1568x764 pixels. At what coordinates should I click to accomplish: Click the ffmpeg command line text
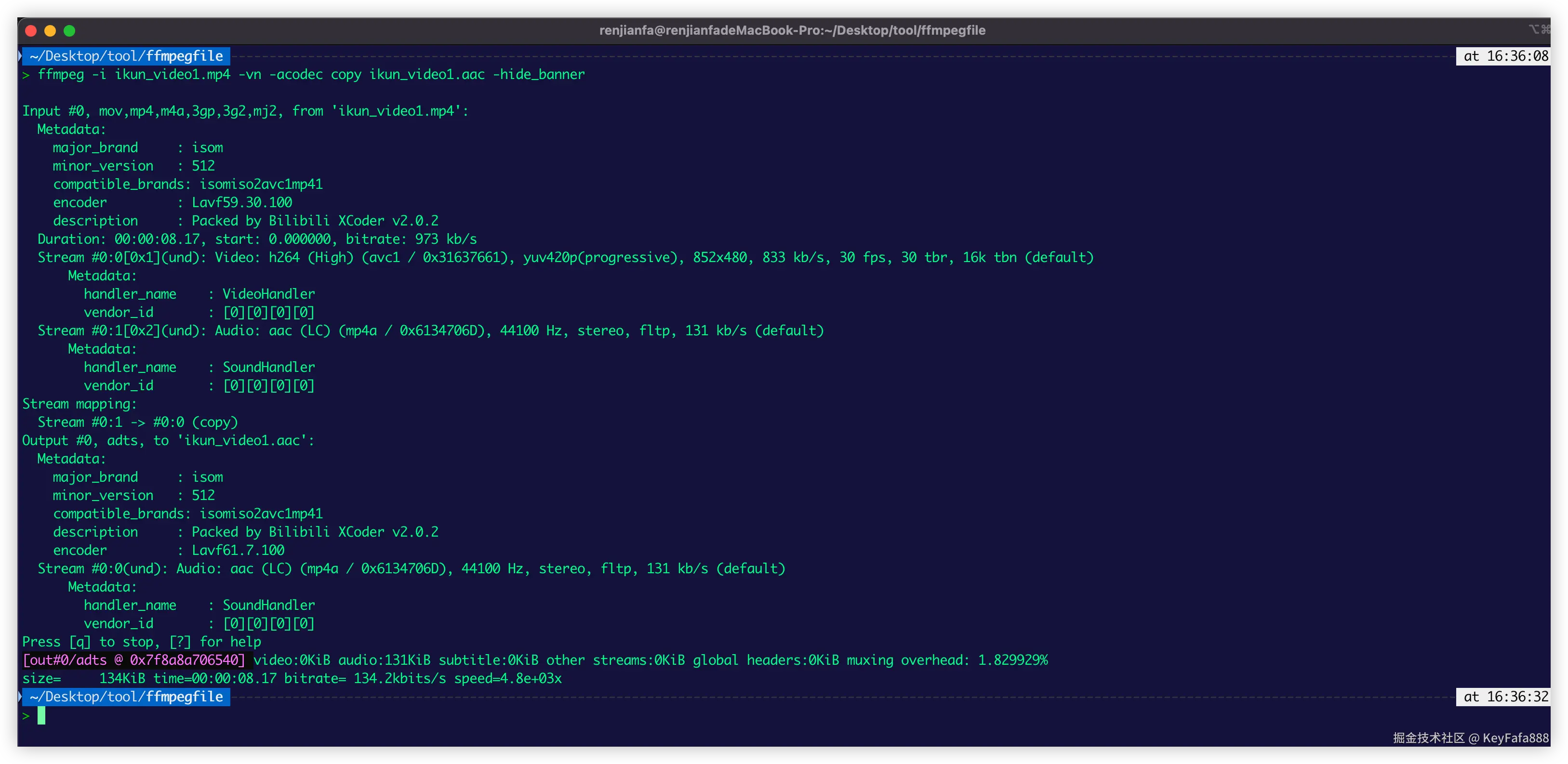[310, 74]
